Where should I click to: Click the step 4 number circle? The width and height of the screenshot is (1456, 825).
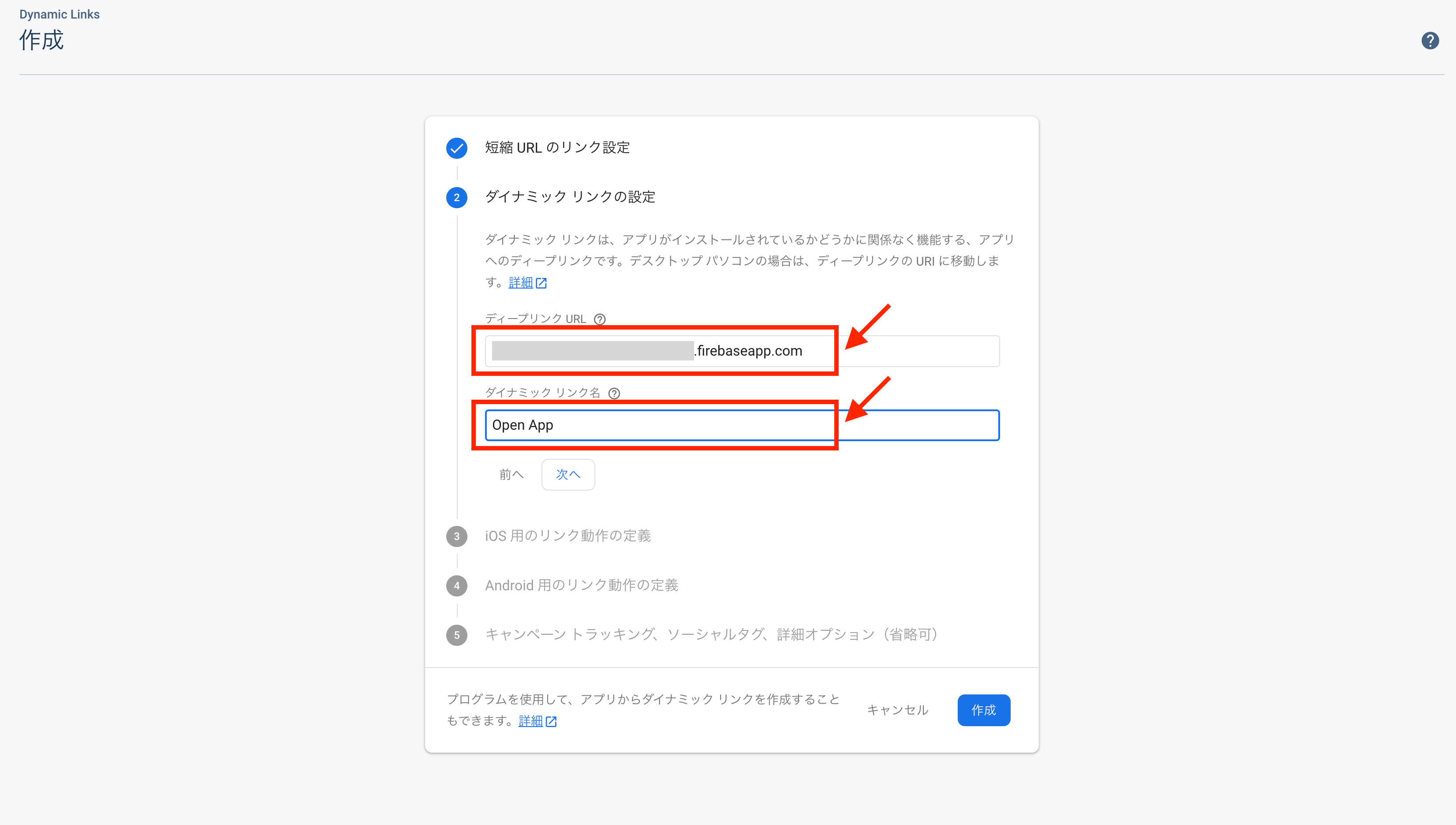(x=456, y=585)
